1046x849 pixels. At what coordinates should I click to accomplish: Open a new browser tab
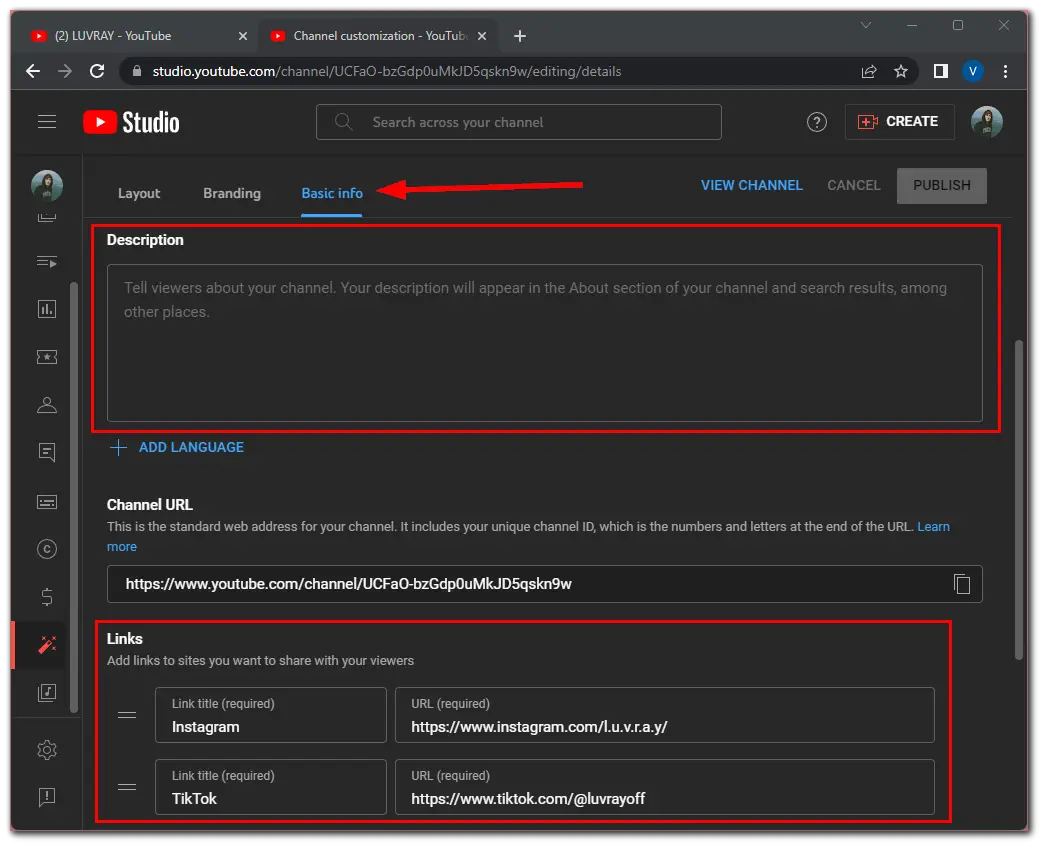pos(520,36)
